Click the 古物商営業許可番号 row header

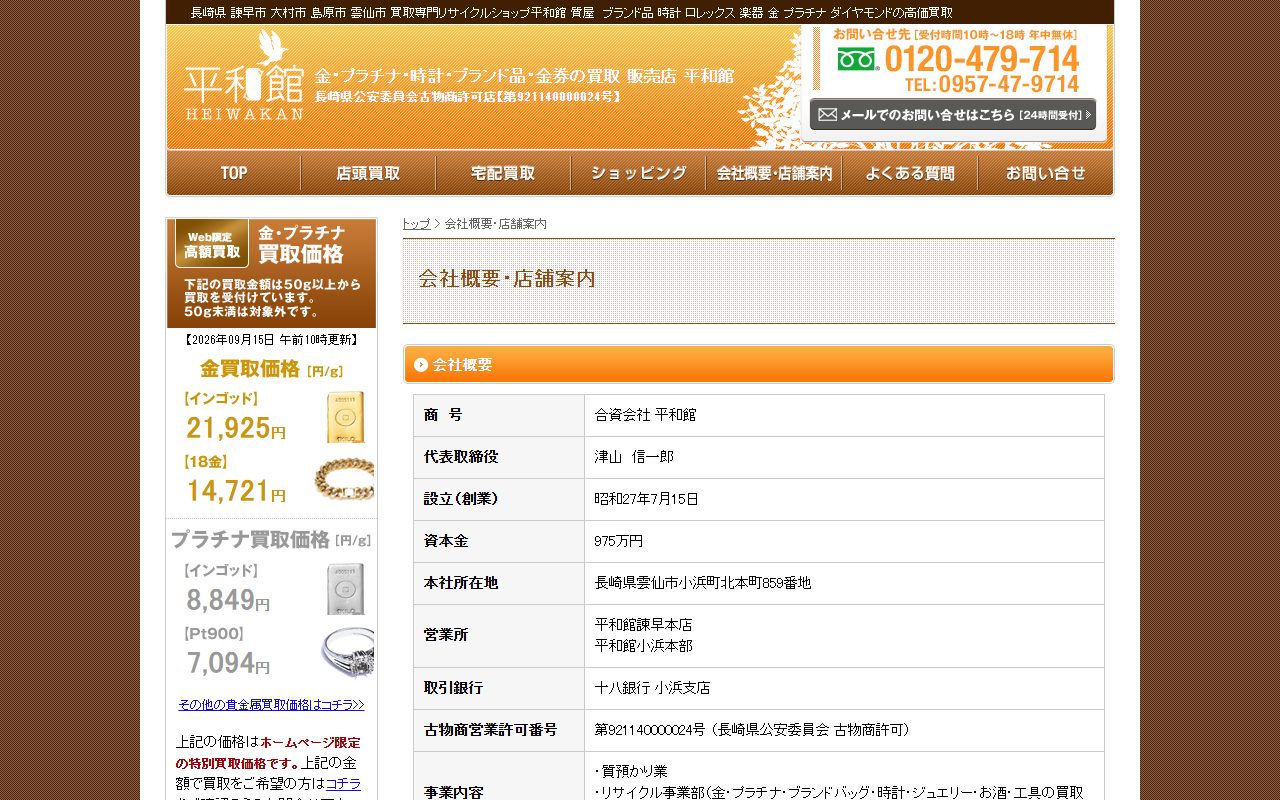click(499, 730)
